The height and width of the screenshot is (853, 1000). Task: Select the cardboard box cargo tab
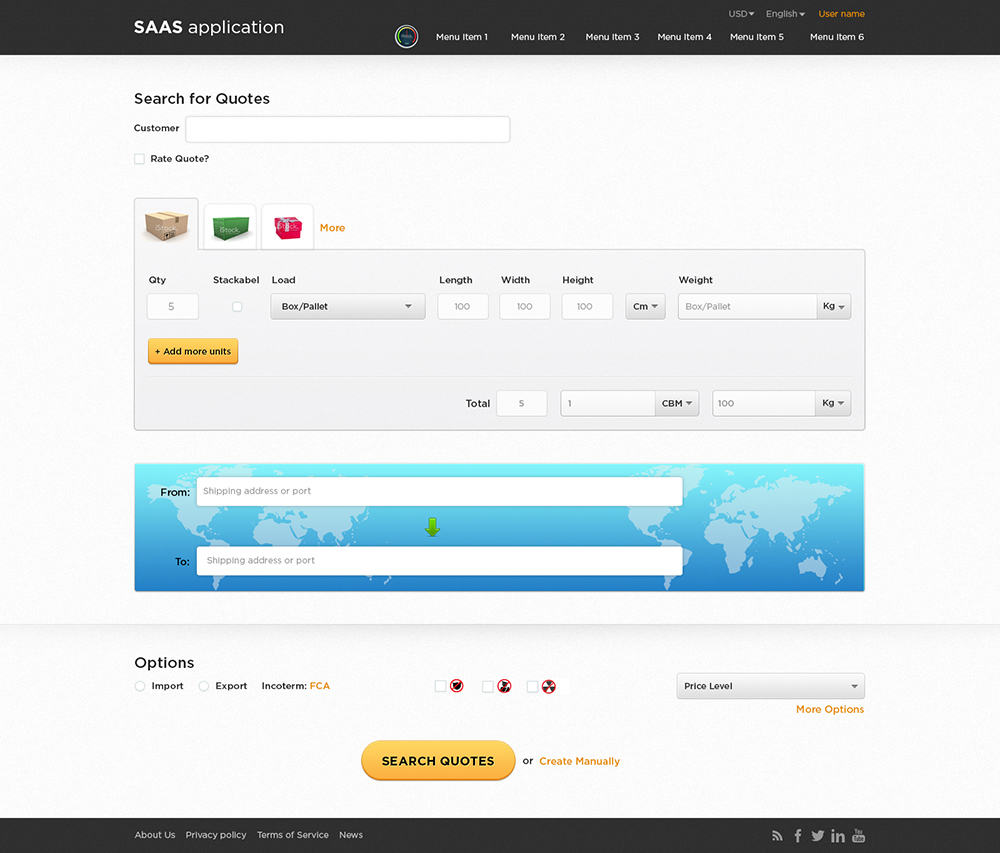point(166,225)
